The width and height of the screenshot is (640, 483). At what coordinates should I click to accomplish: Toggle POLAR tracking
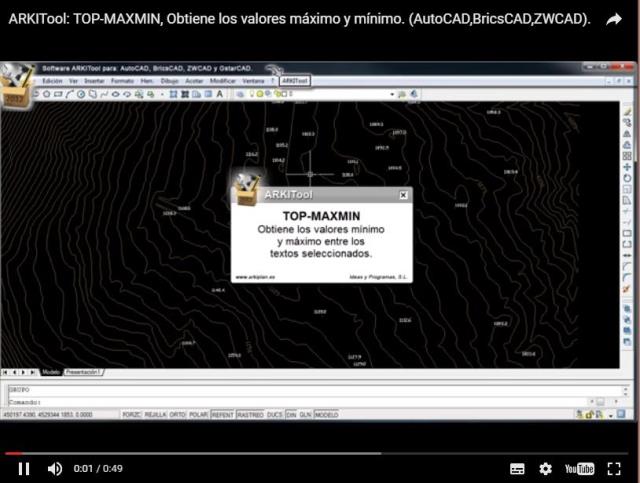click(x=198, y=415)
